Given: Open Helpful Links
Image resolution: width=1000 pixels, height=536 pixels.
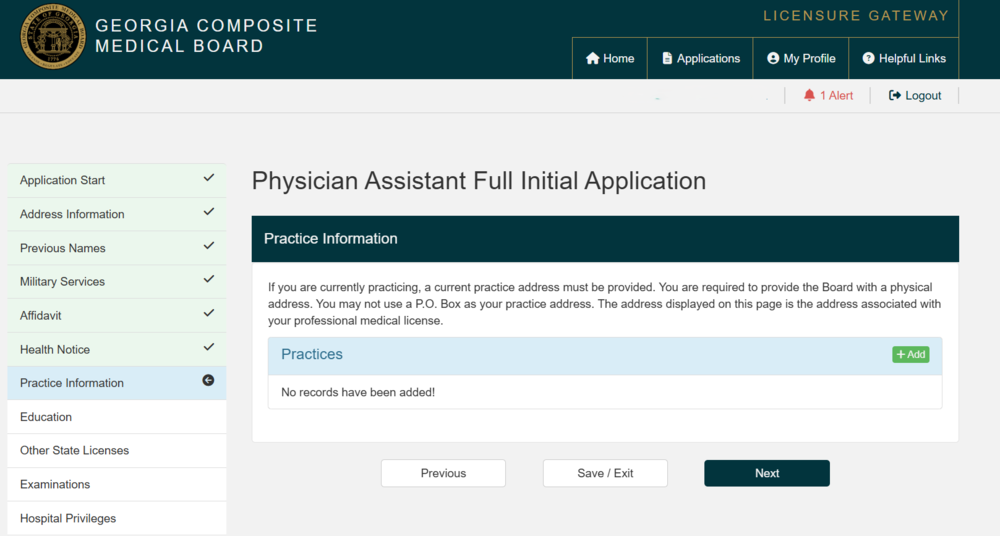Looking at the screenshot, I should [904, 58].
